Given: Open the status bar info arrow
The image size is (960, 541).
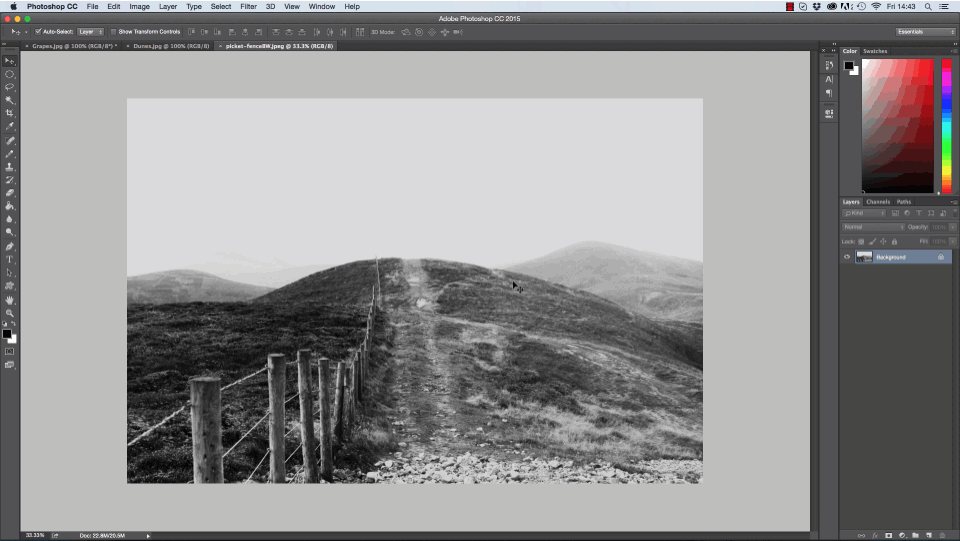Looking at the screenshot, I should [148, 536].
